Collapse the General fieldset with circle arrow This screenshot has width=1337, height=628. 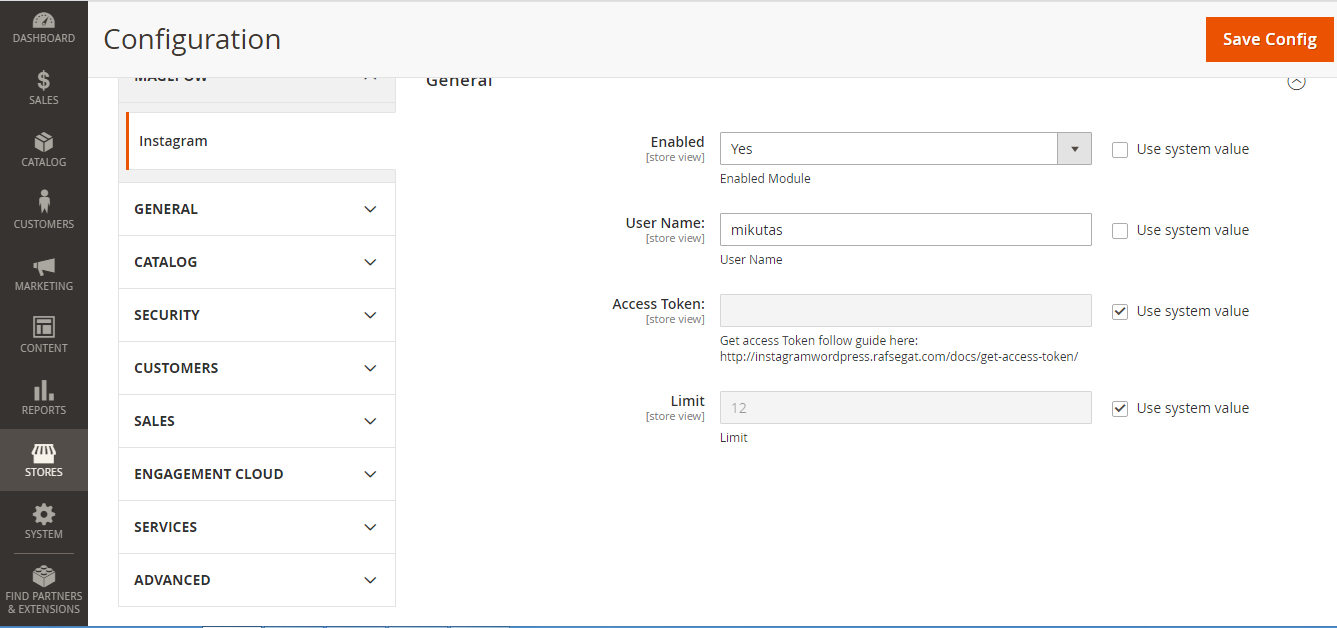pyautogui.click(x=1296, y=82)
